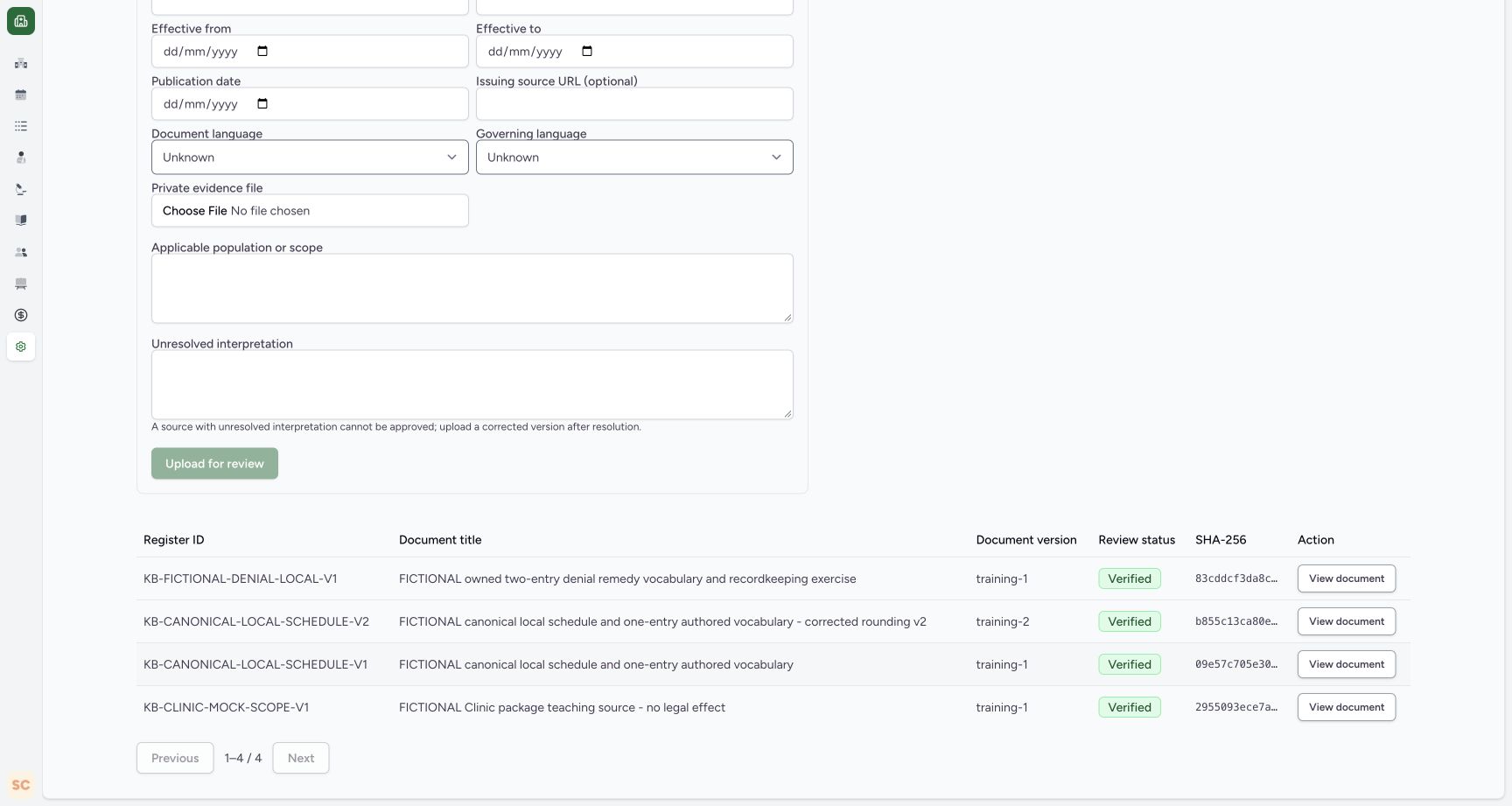This screenshot has width=1512, height=806.
Task: Click the Verified badge for KB-FICTIONAL-DENIAL-LOCAL-V1
Action: 1130,578
